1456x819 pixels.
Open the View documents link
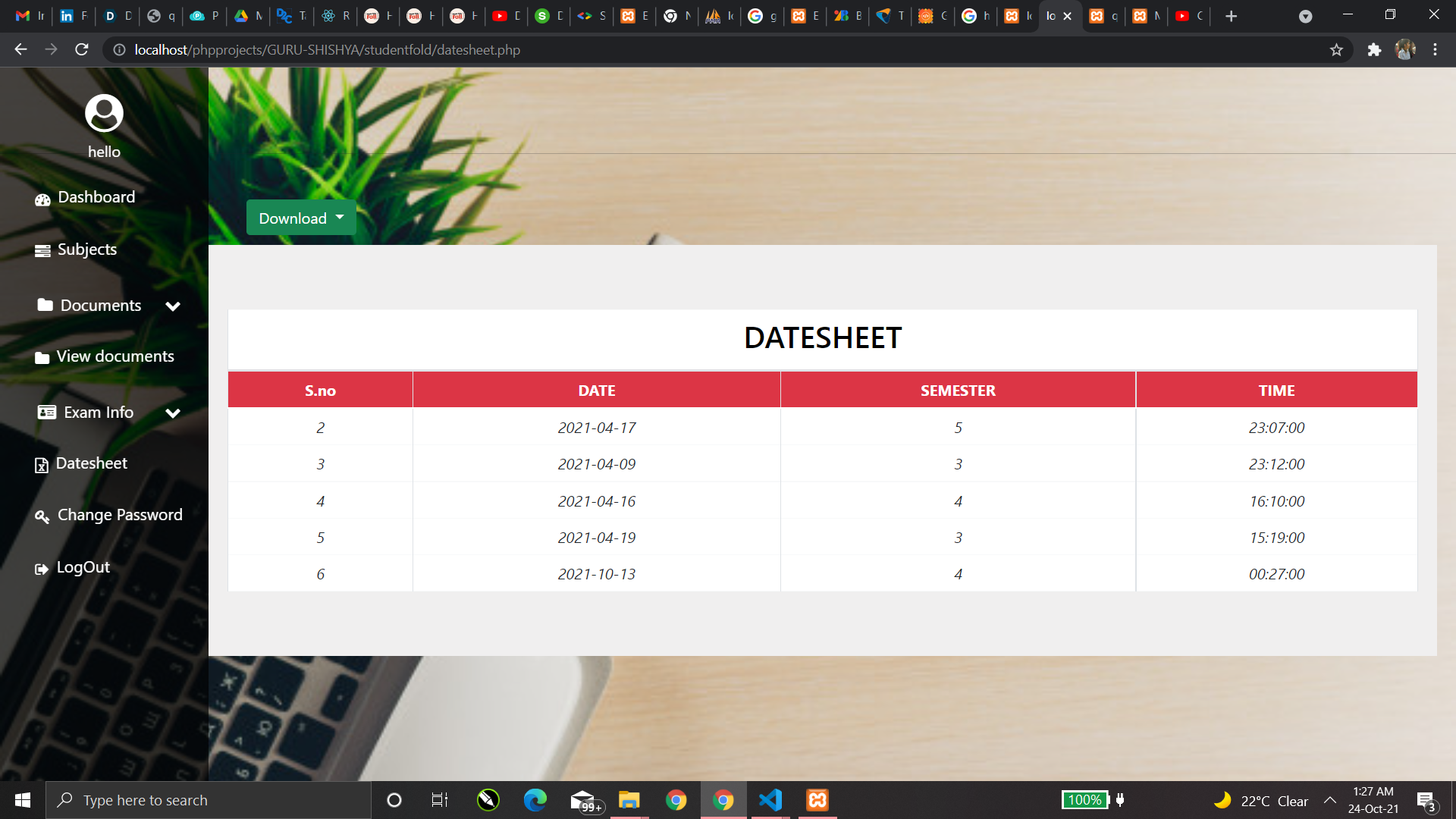click(x=115, y=356)
